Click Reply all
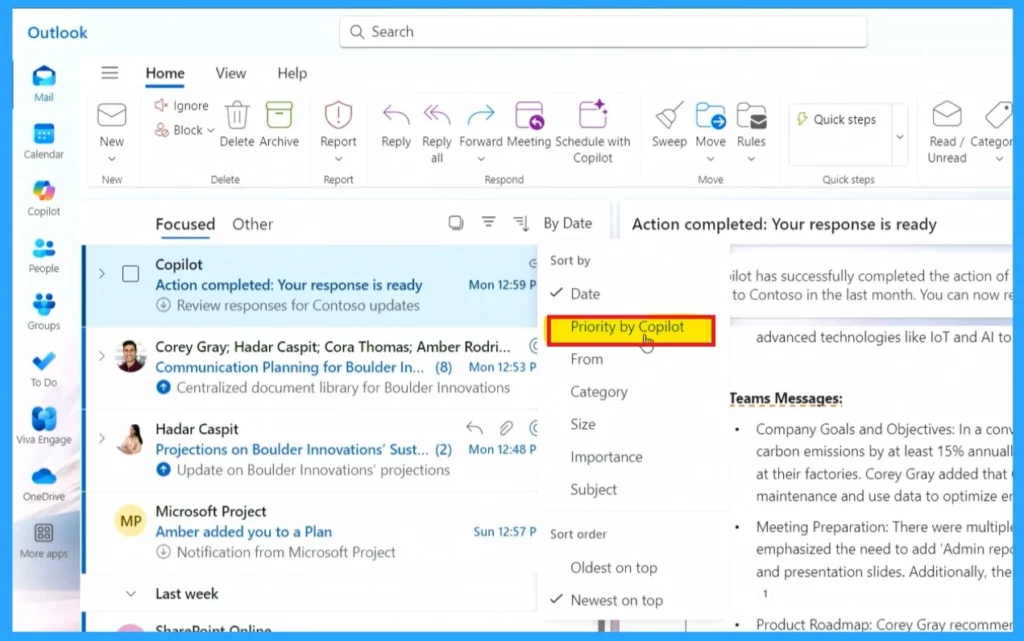1024x641 pixels. [x=437, y=133]
